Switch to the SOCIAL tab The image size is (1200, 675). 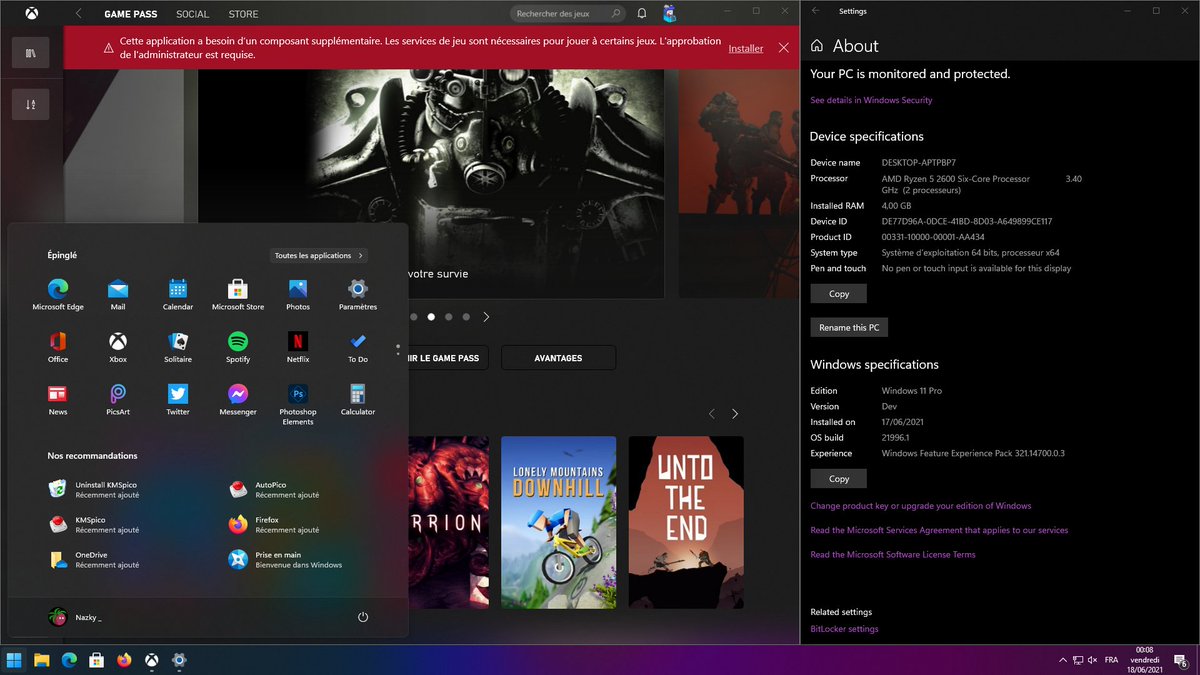[x=192, y=14]
